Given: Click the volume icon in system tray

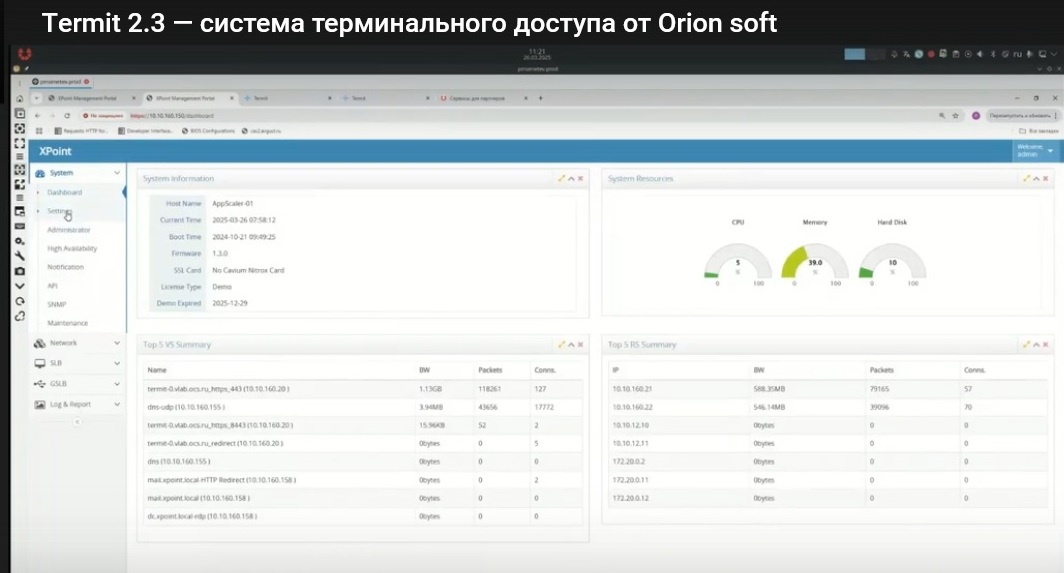Looking at the screenshot, I should pyautogui.click(x=979, y=54).
